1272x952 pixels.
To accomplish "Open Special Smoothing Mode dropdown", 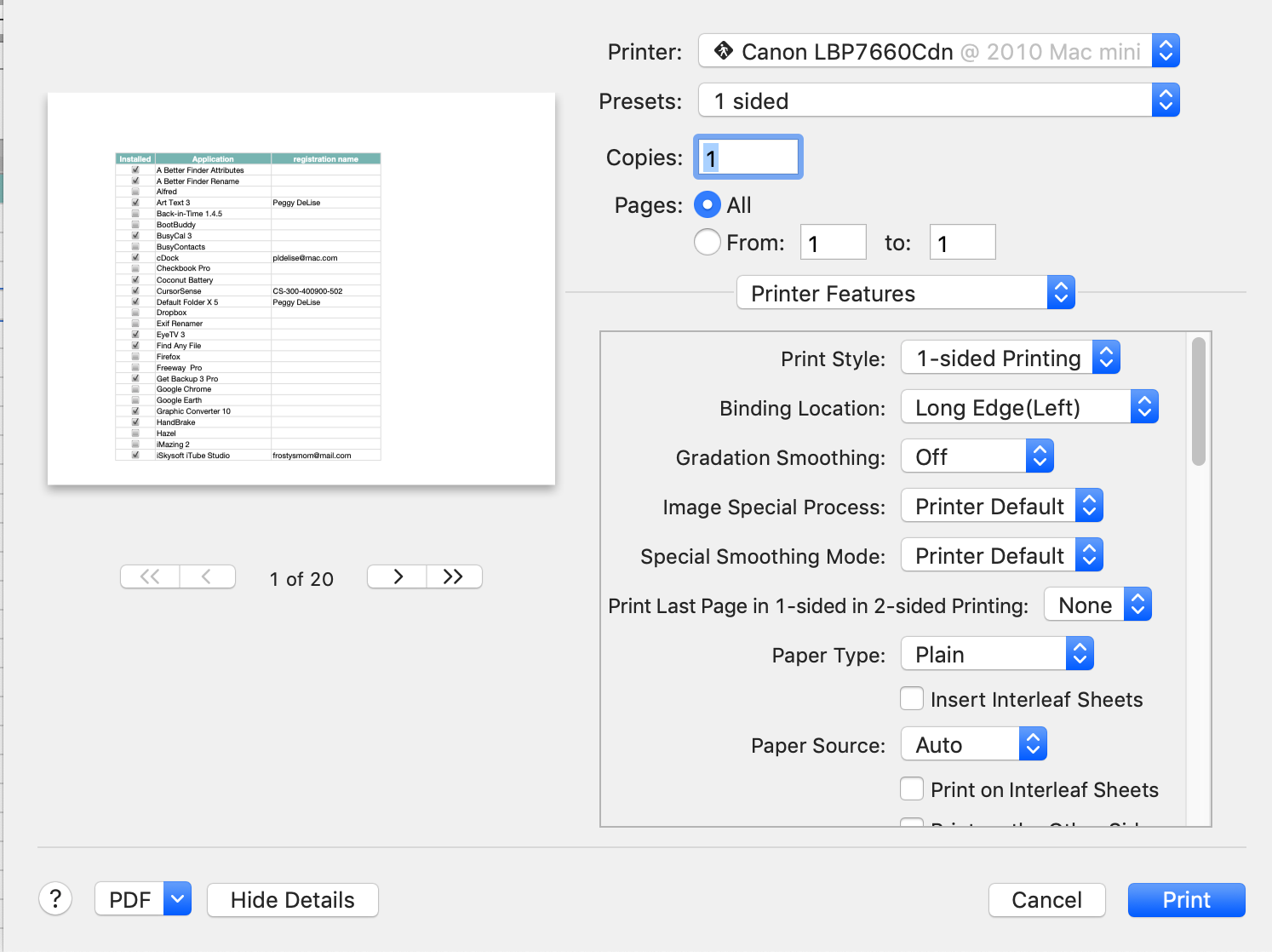I will (x=1002, y=555).
